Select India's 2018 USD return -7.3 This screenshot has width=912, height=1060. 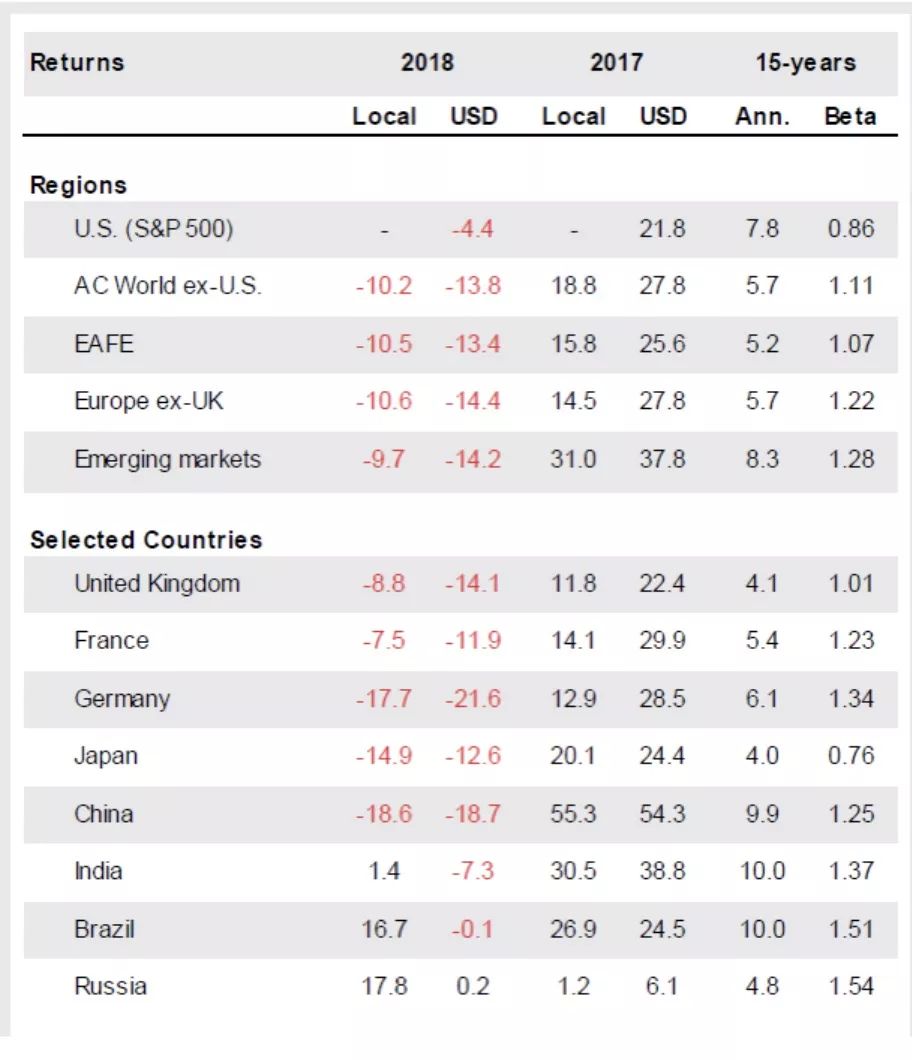click(x=472, y=871)
